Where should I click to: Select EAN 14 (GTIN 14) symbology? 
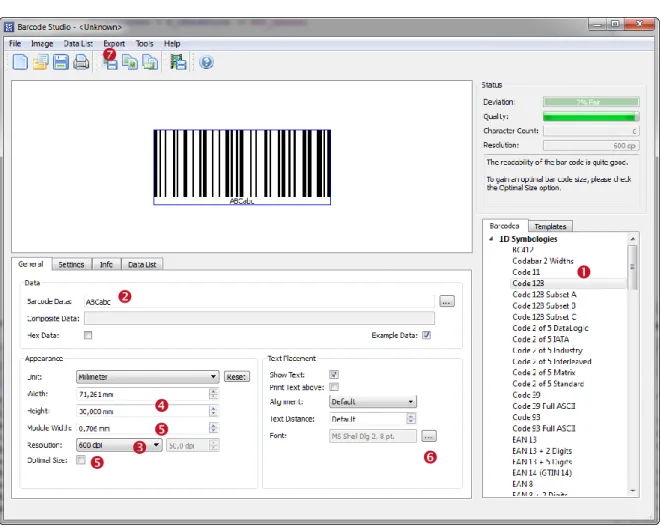pyautogui.click(x=542, y=473)
